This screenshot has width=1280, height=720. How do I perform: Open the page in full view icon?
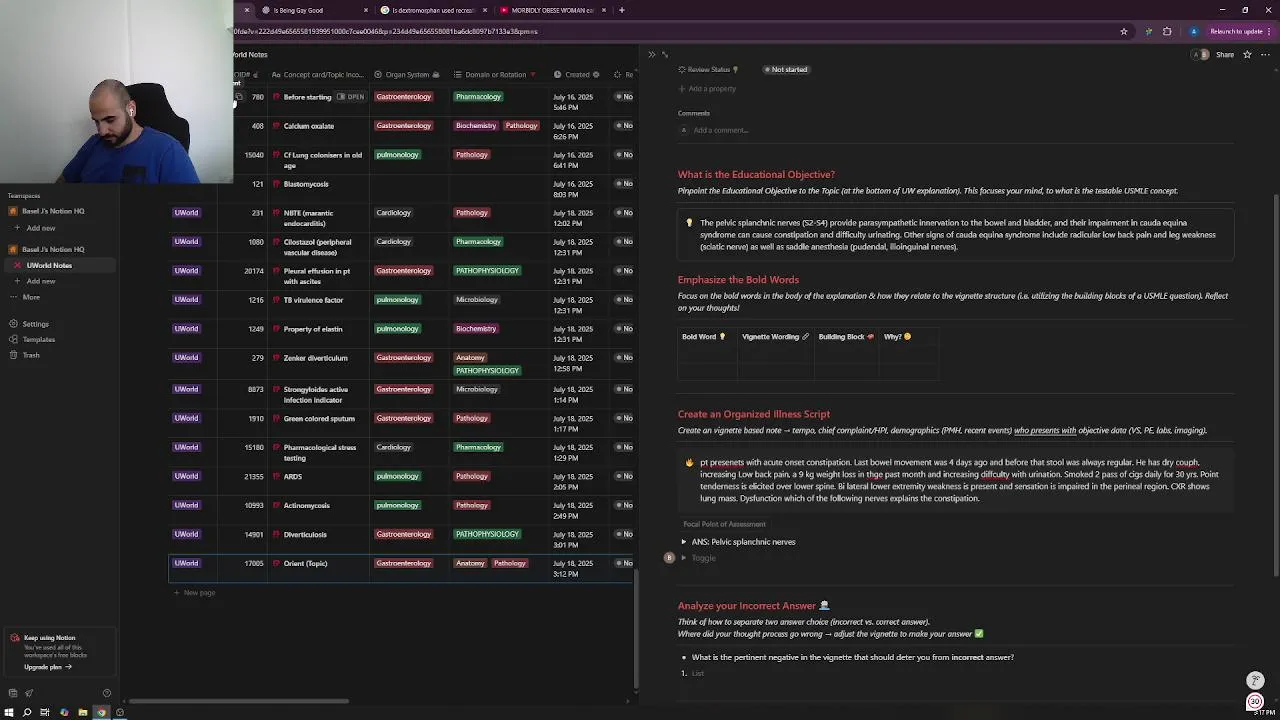click(x=665, y=54)
